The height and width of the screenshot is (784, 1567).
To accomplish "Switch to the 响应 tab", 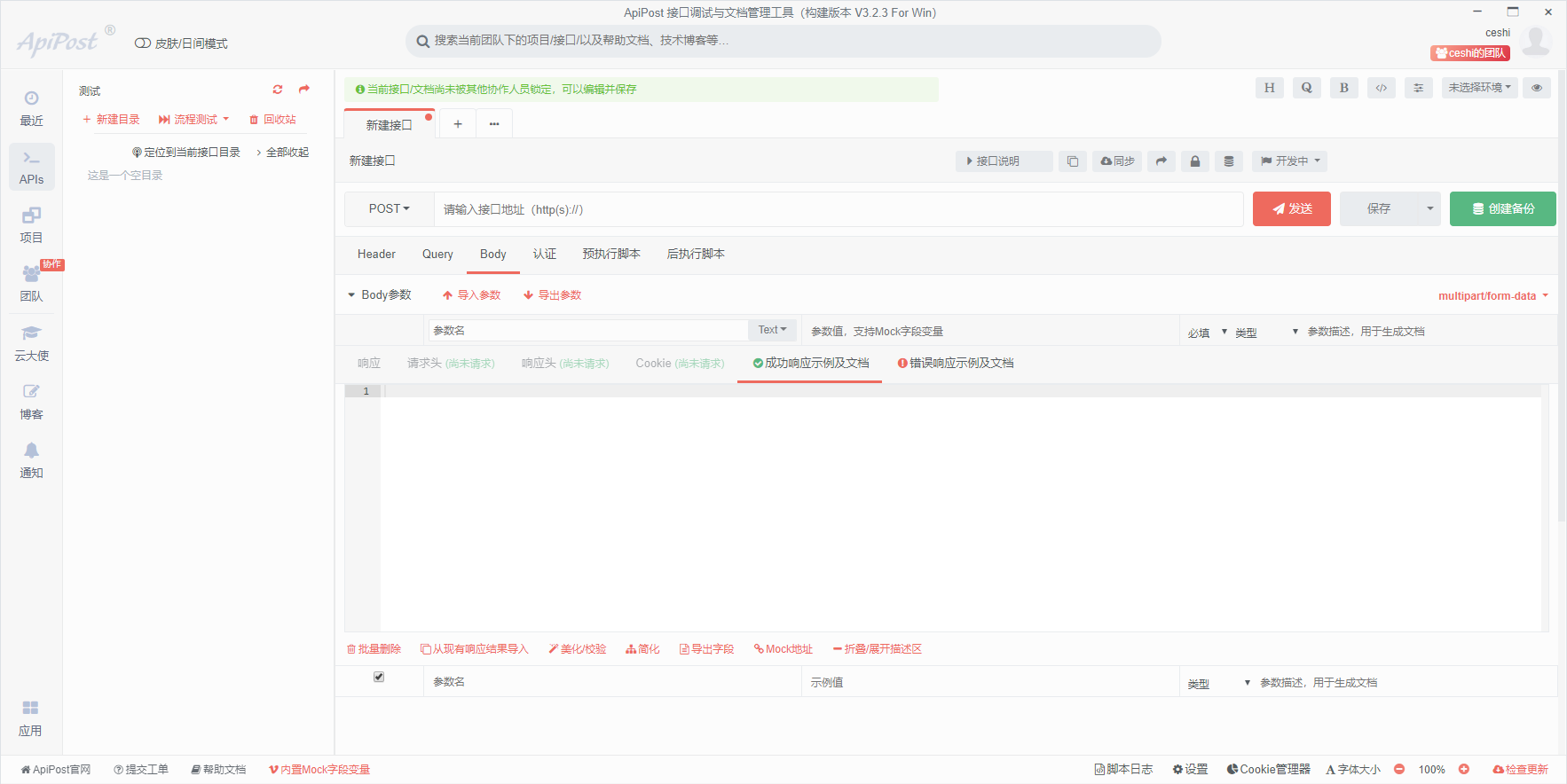I will pos(369,364).
